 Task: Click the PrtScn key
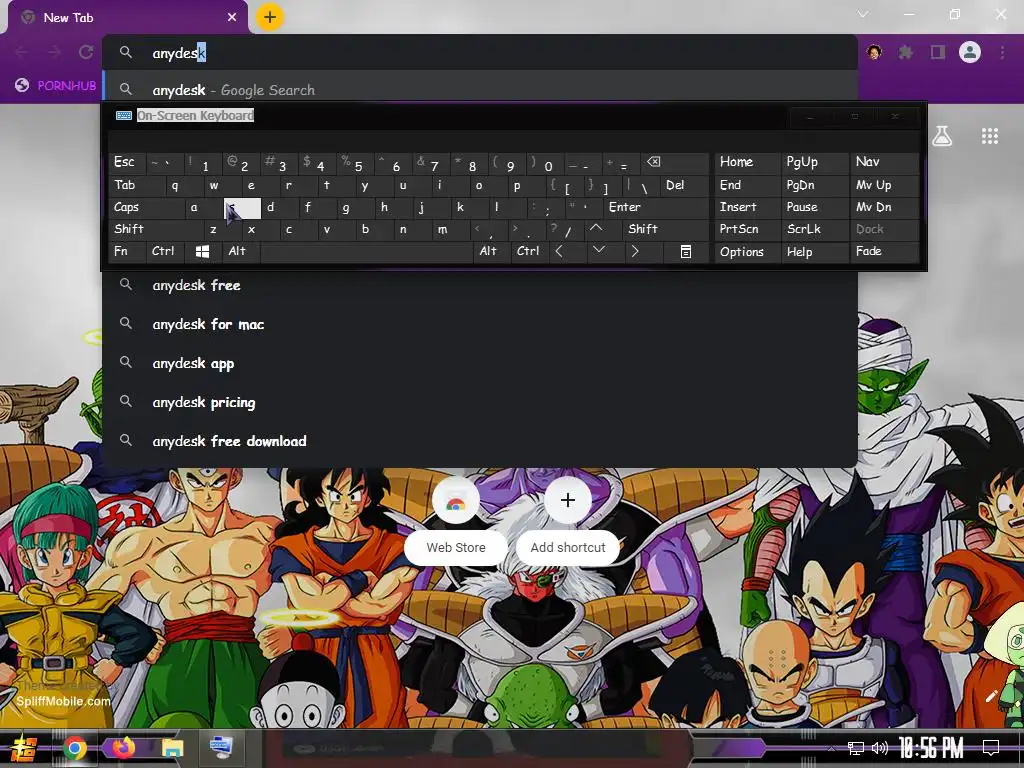pyautogui.click(x=747, y=229)
